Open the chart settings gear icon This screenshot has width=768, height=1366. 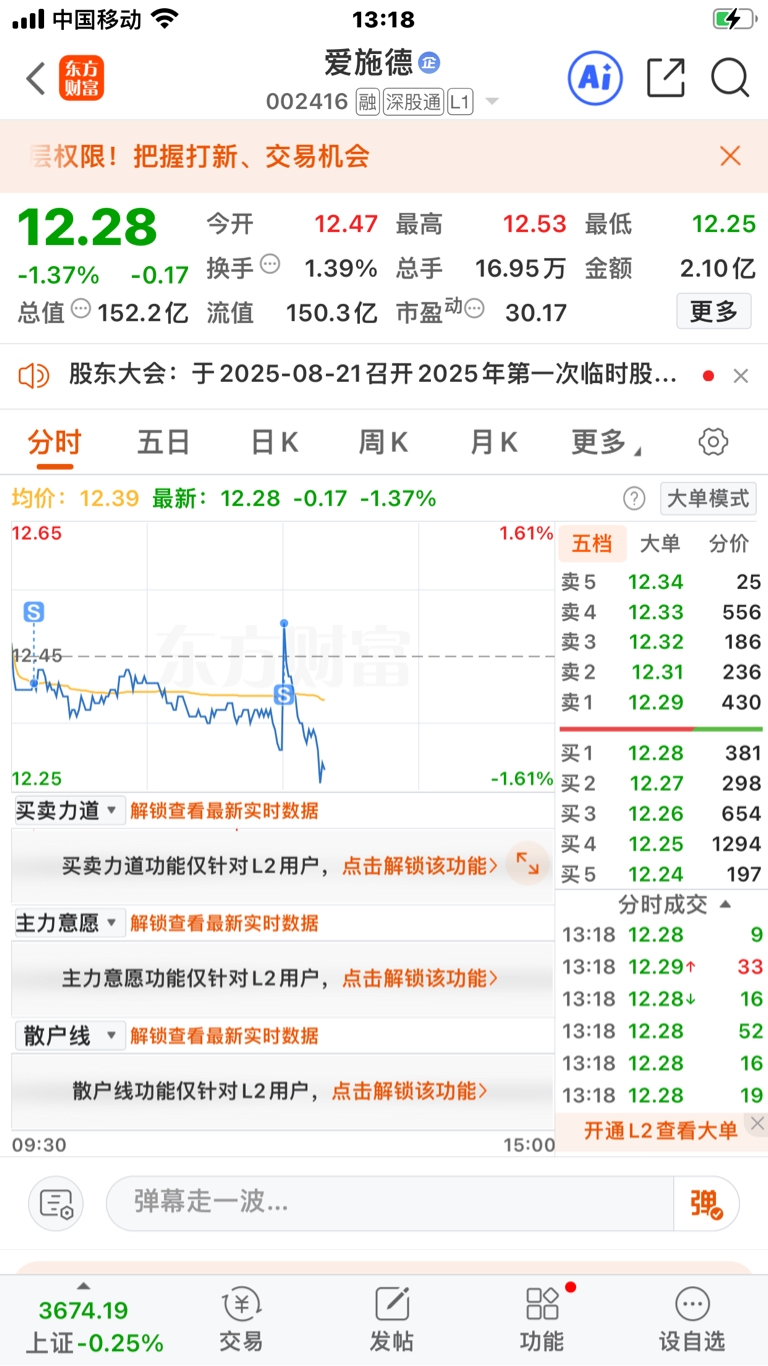click(713, 441)
